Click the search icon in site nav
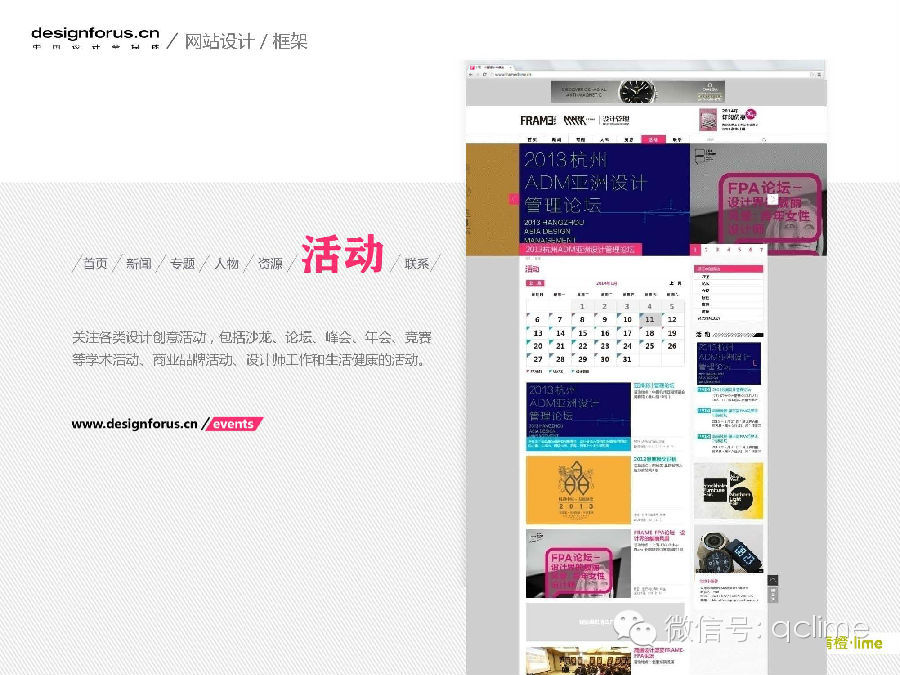 point(764,139)
